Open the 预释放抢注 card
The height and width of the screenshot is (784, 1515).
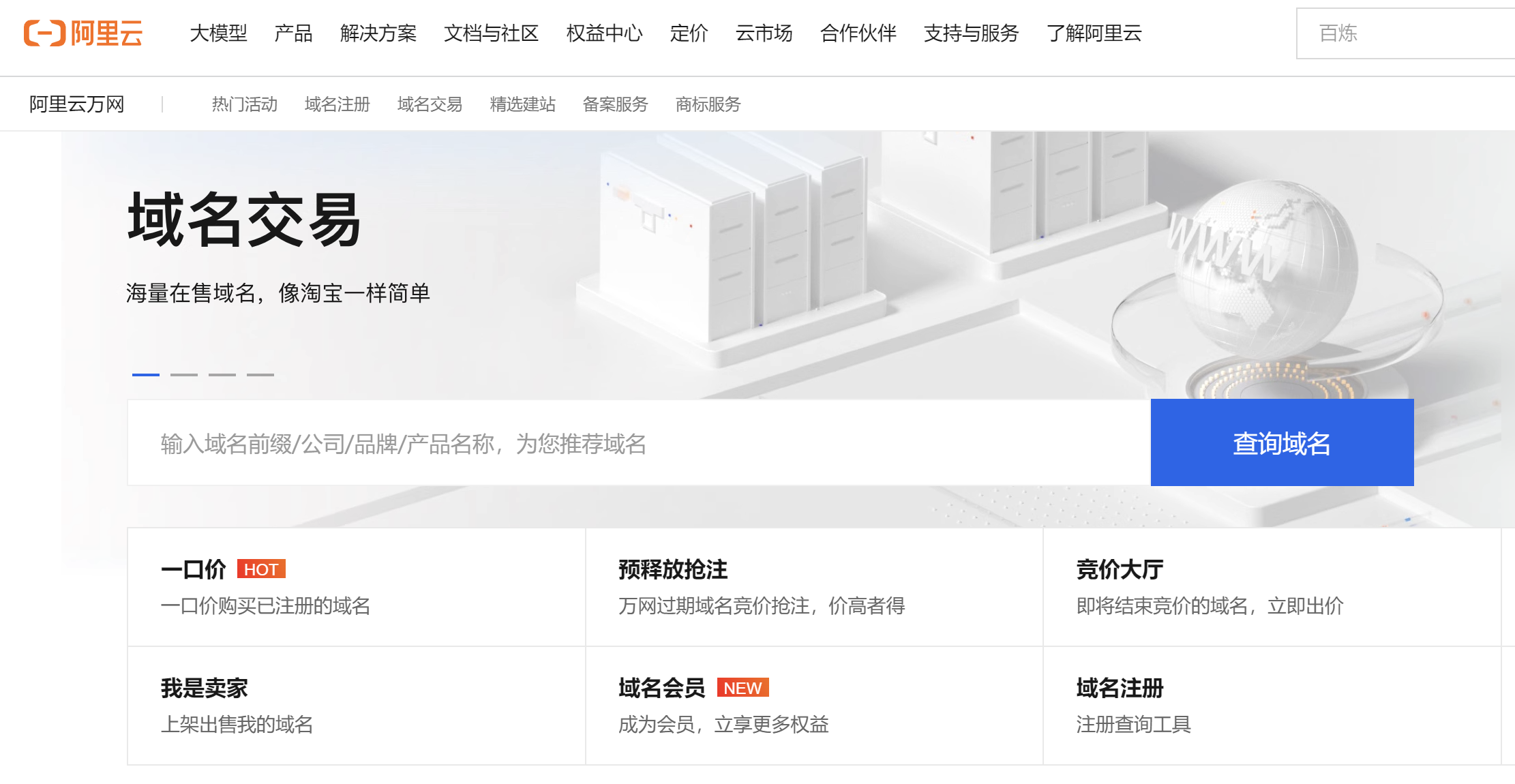[814, 587]
